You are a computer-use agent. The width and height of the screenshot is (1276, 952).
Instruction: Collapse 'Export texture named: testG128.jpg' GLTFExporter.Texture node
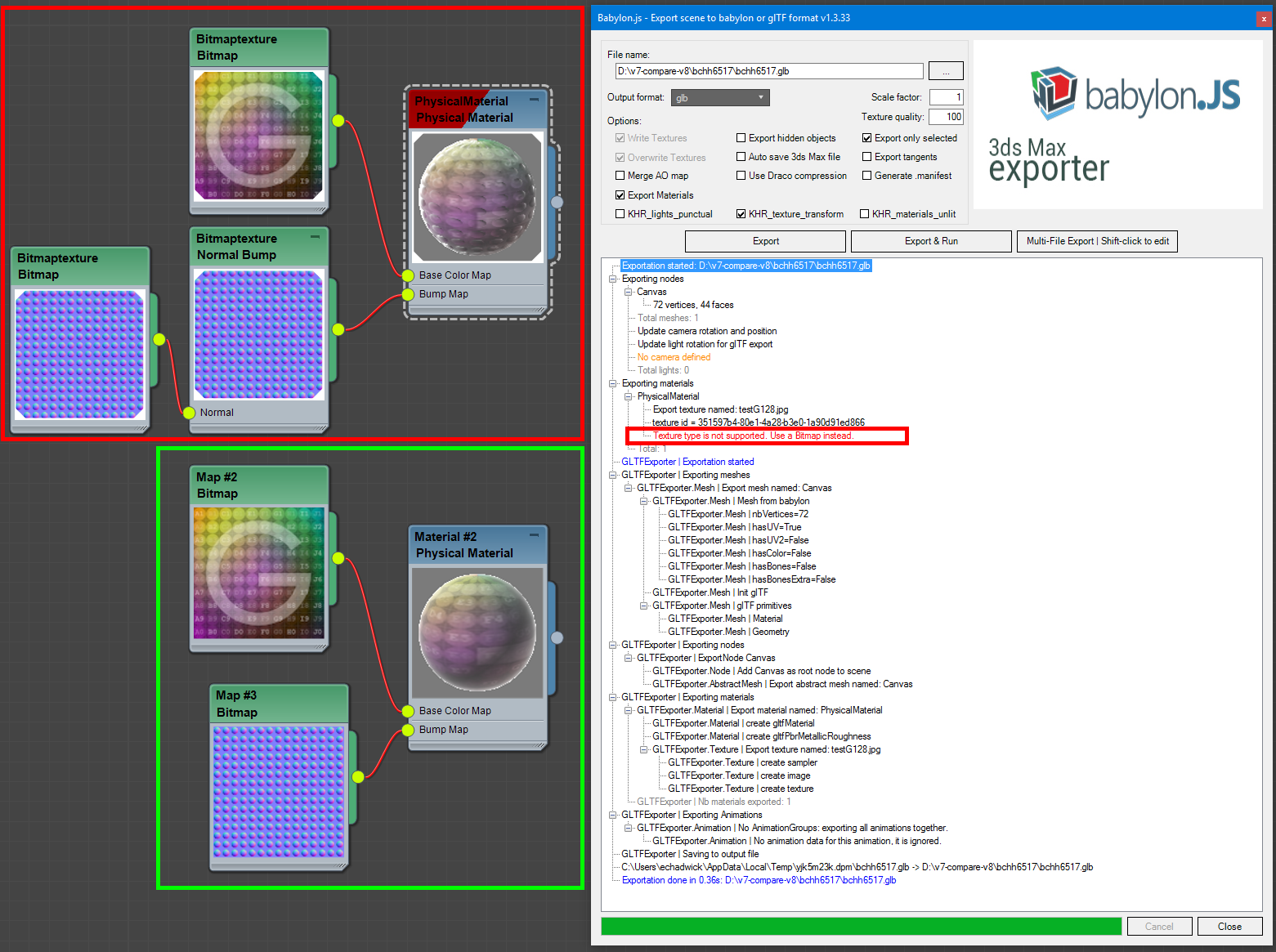643,749
